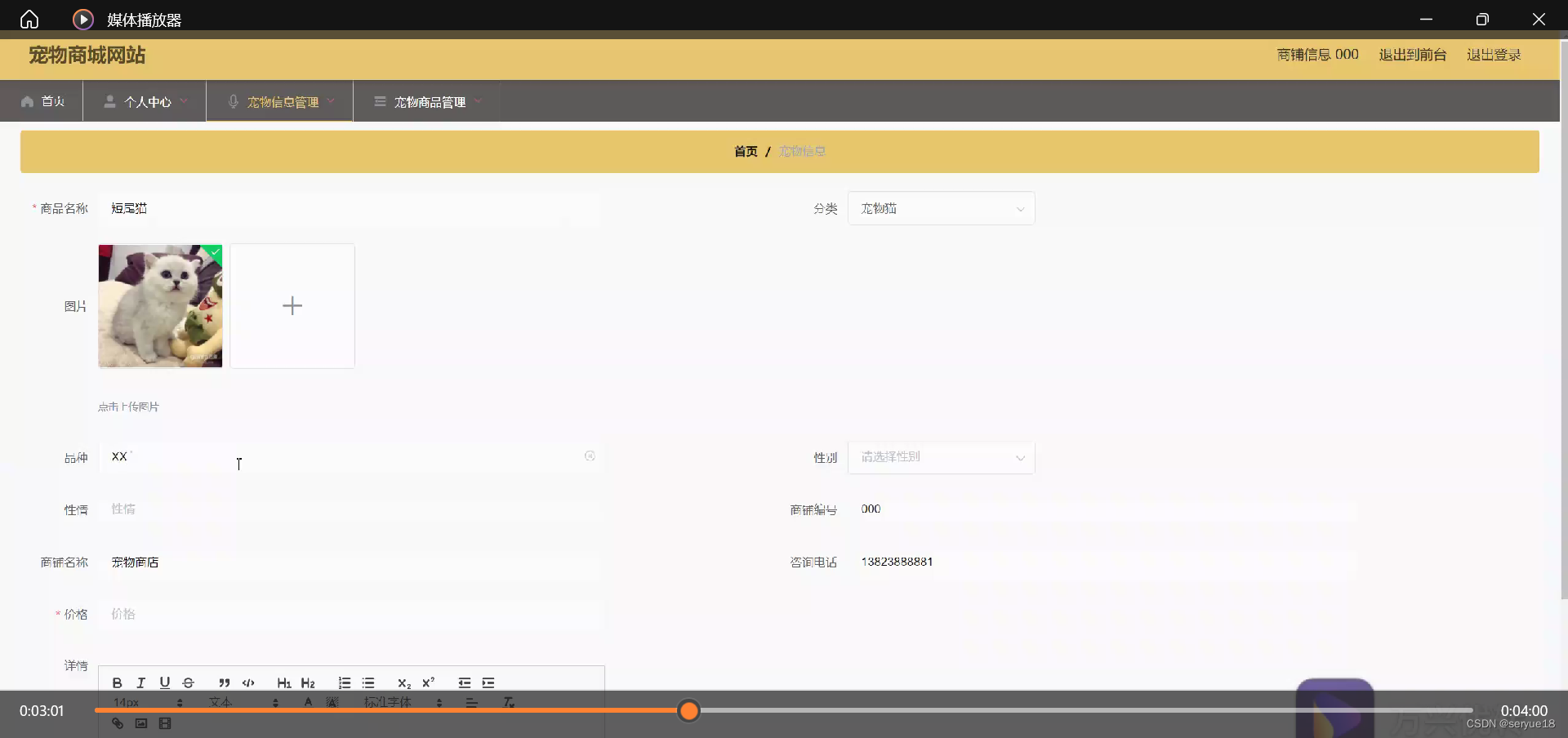
Task: Apply subscript formatting
Action: 403,682
